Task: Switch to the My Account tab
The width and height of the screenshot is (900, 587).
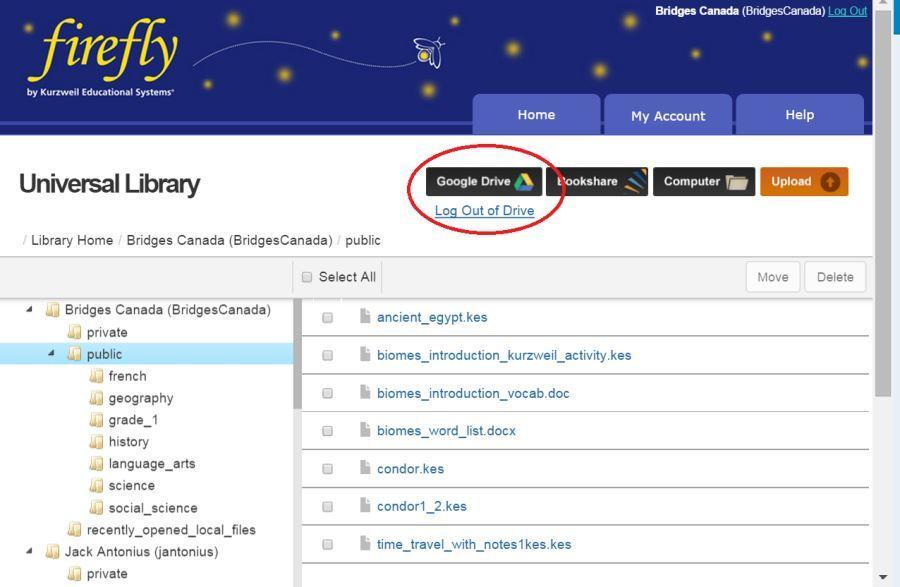Action: click(x=668, y=116)
